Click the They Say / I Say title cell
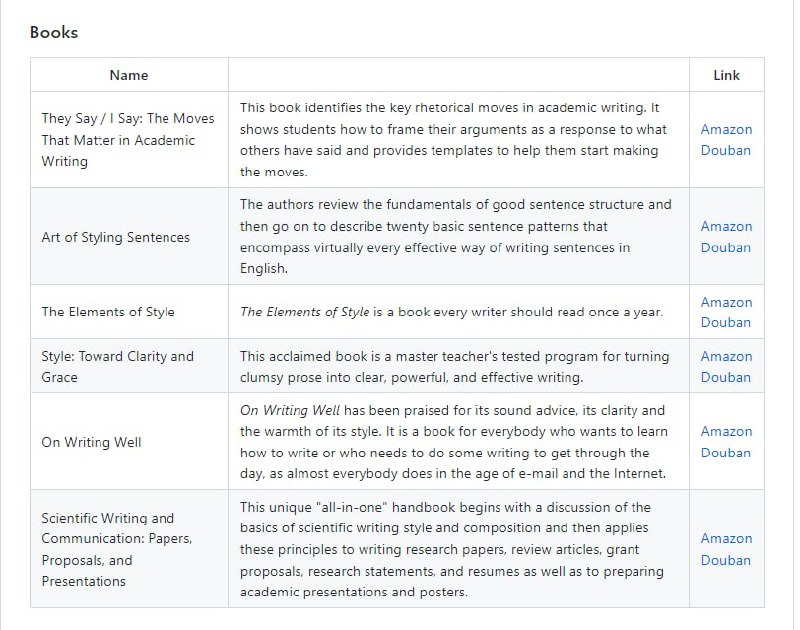The height and width of the screenshot is (630, 800). 127,140
